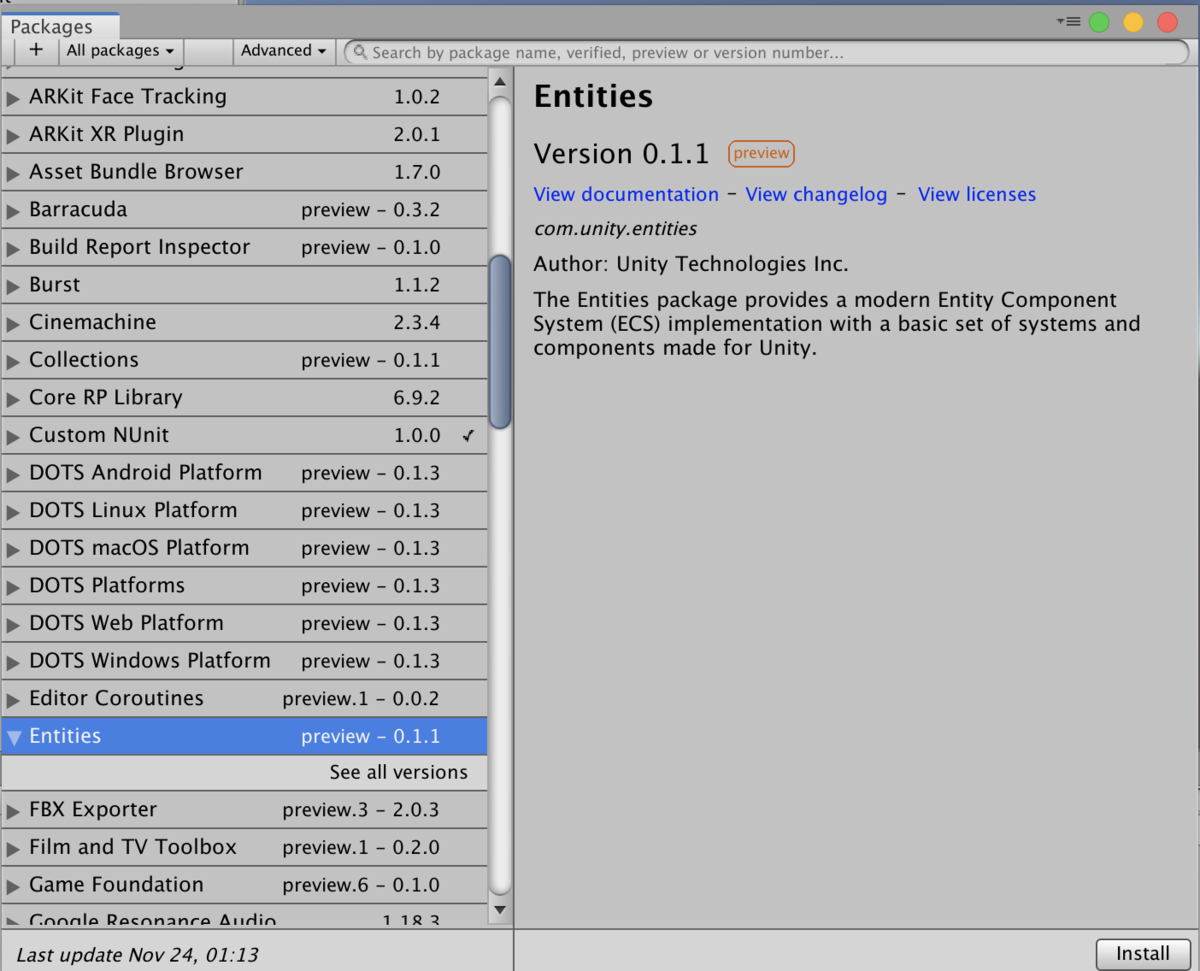Viewport: 1200px width, 971px height.
Task: Expand the Collections package arrow
Action: 13,361
